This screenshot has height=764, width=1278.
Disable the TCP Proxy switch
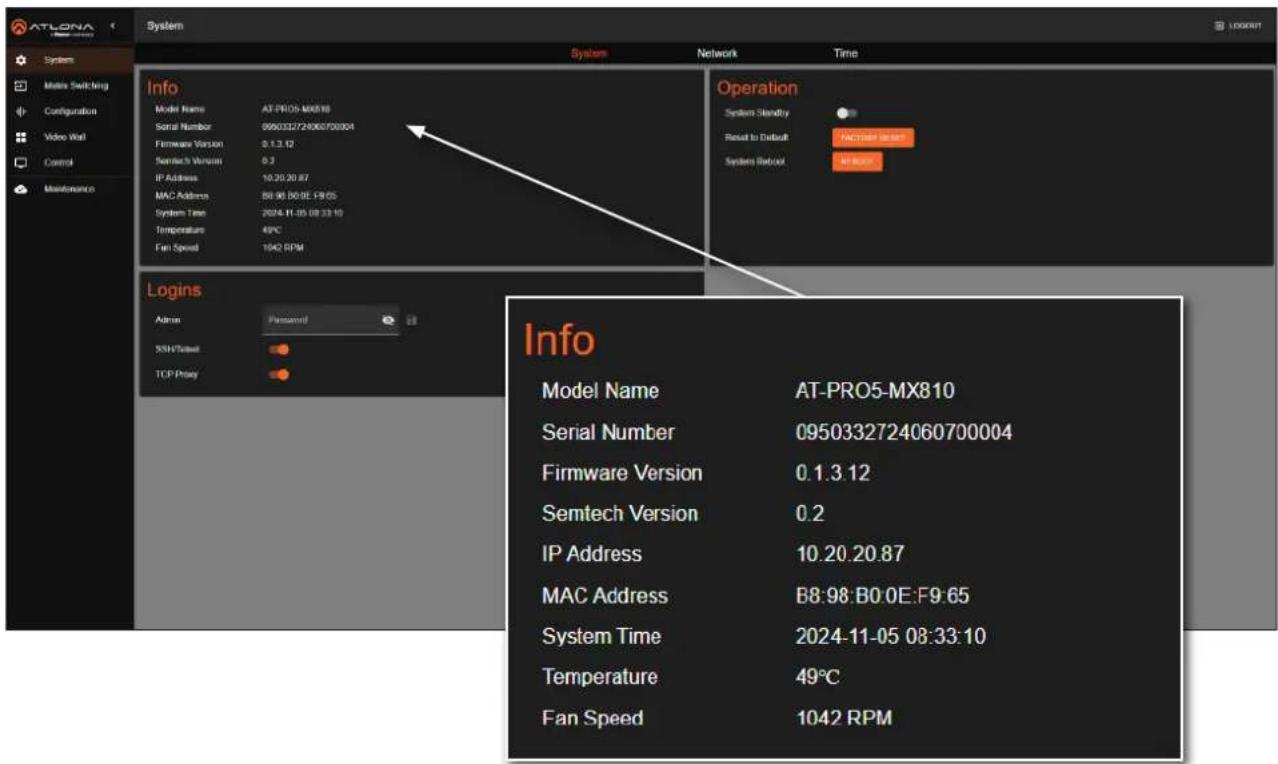click(x=279, y=375)
